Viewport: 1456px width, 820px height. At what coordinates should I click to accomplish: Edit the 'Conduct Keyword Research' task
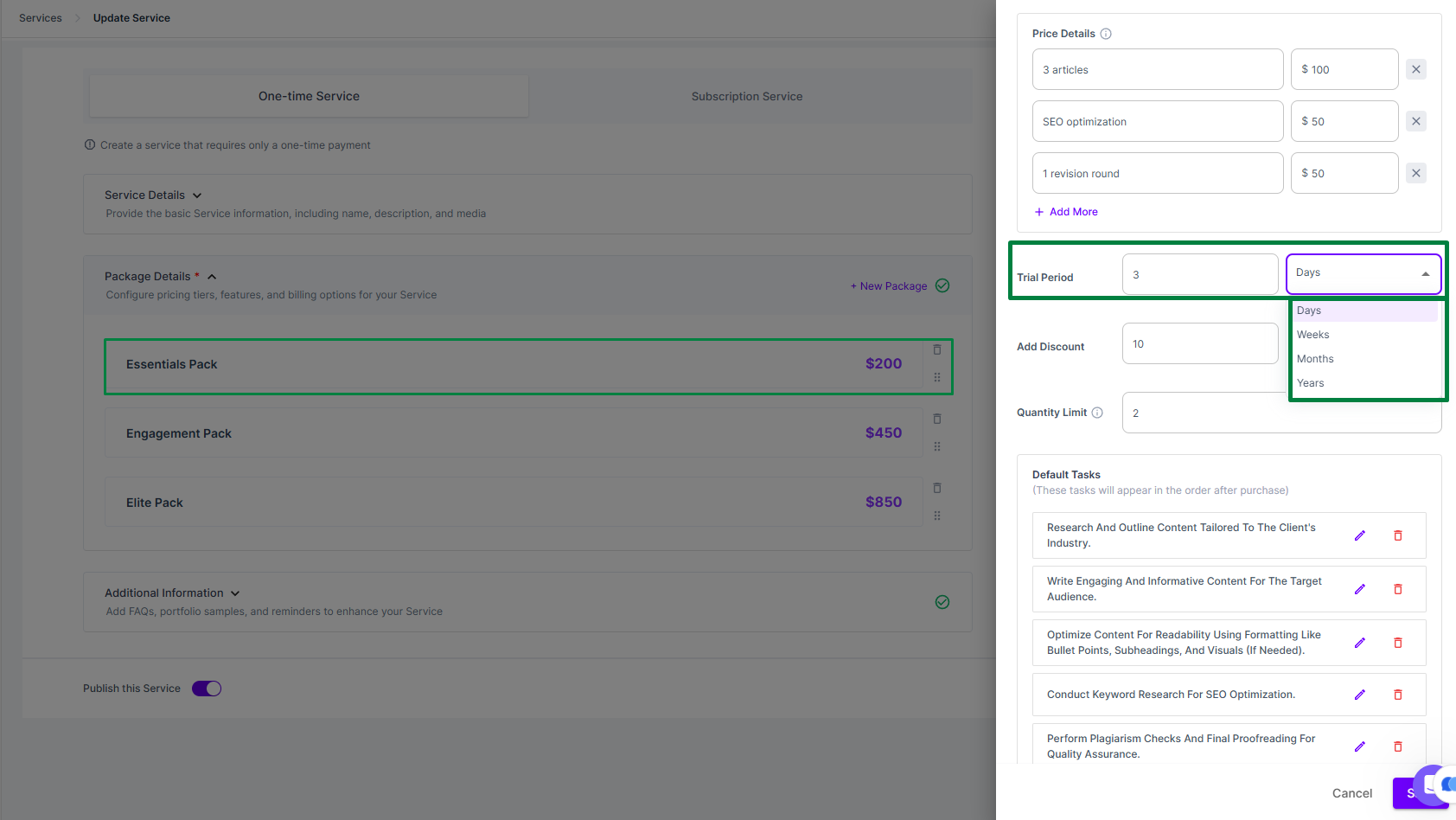click(x=1359, y=695)
